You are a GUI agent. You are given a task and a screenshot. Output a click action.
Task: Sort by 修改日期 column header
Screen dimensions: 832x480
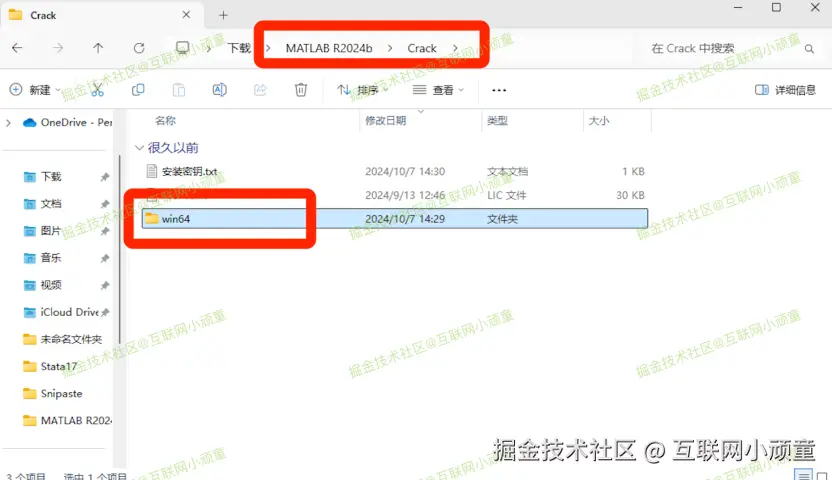(386, 121)
